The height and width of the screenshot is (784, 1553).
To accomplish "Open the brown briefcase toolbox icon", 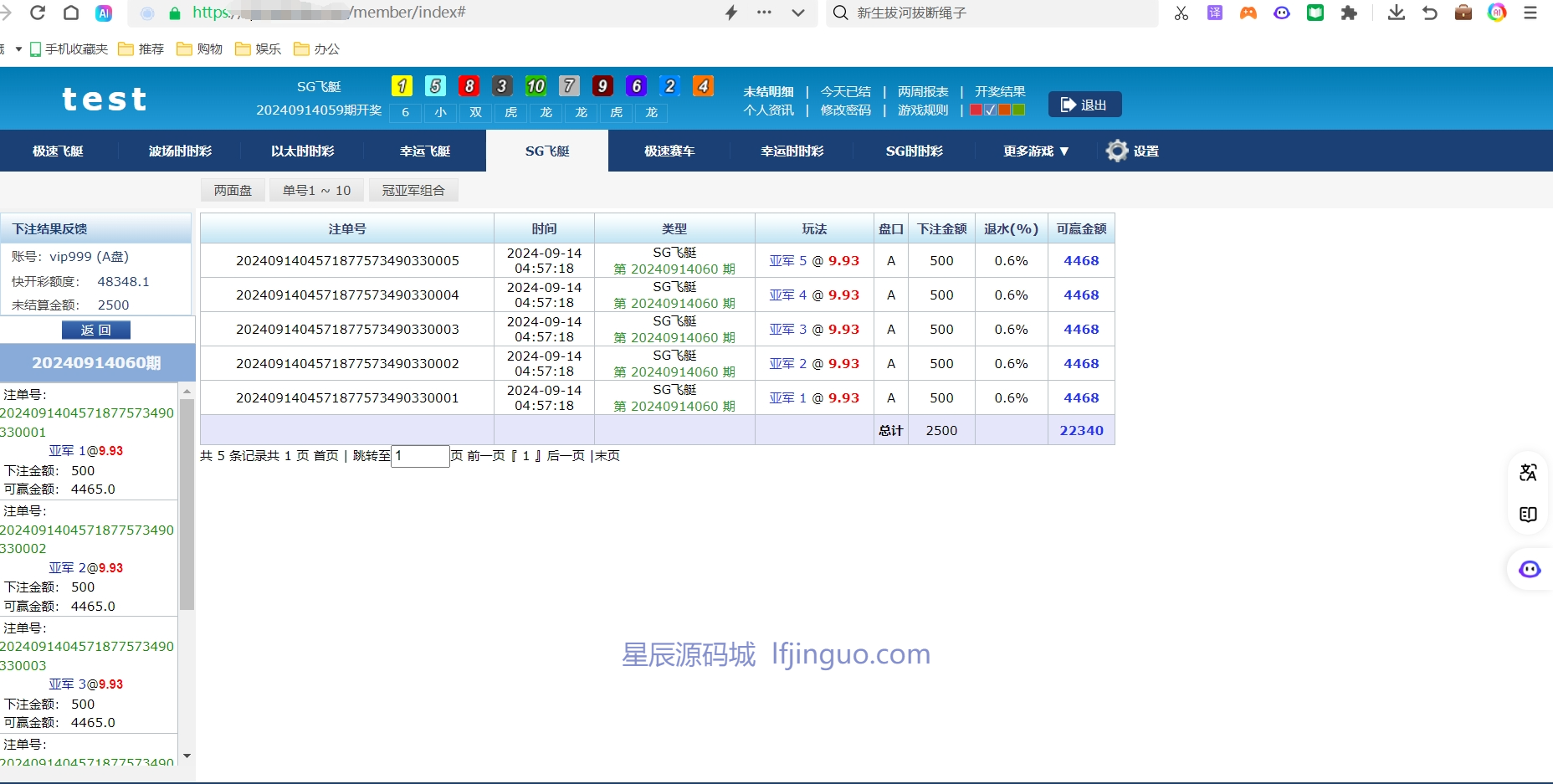I will (1463, 13).
